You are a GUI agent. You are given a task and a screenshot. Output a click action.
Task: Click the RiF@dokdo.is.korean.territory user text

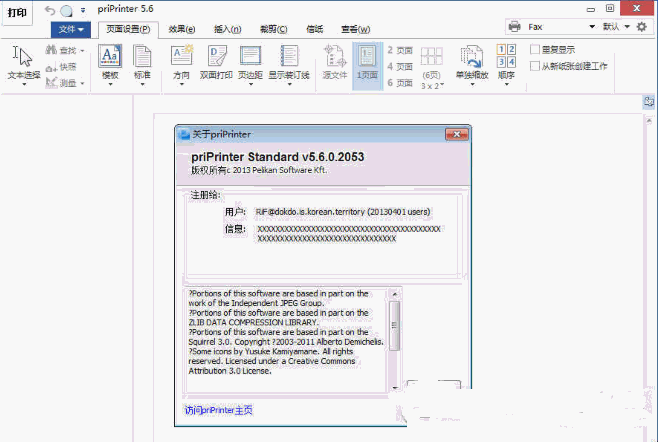pos(343,212)
